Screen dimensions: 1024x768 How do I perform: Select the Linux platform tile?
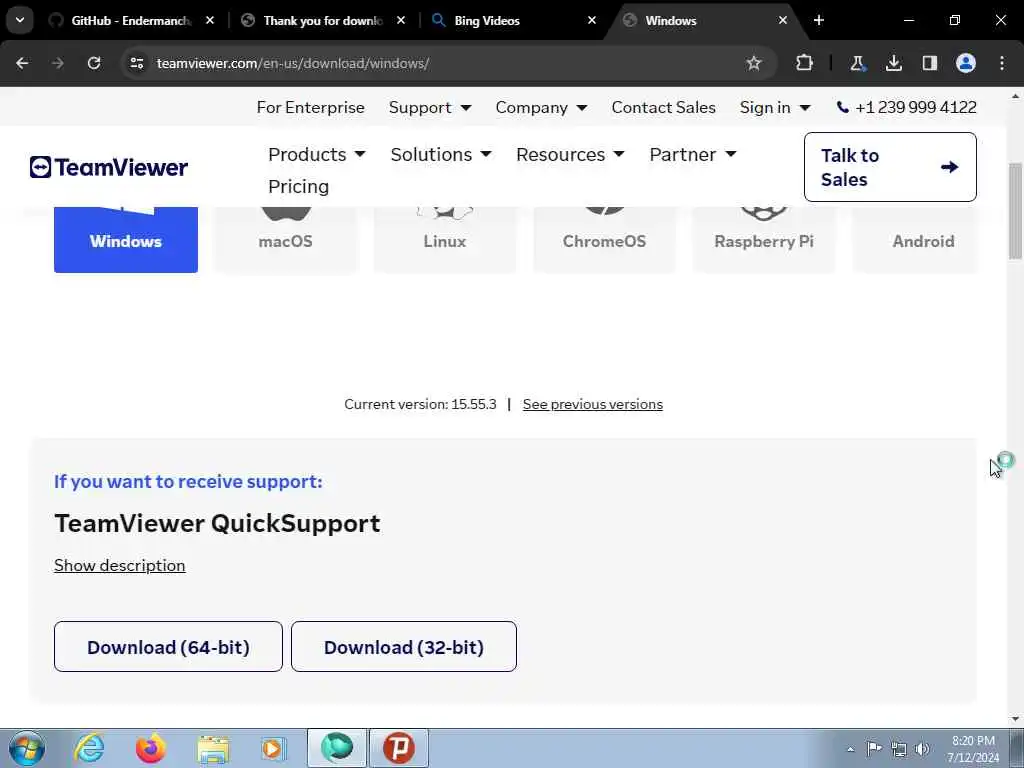(x=445, y=239)
